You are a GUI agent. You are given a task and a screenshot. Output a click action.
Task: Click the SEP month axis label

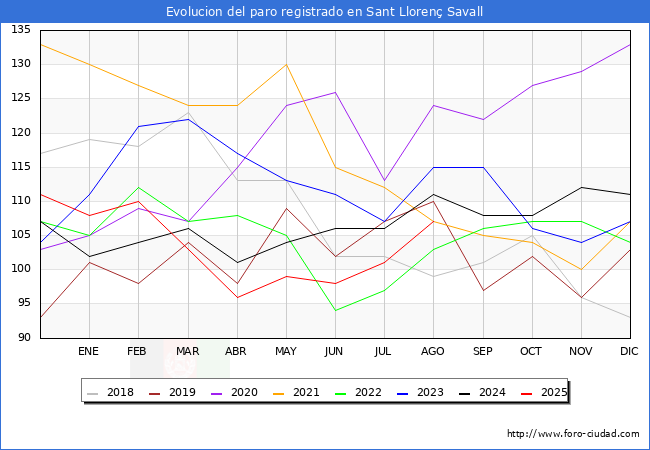[483, 351]
